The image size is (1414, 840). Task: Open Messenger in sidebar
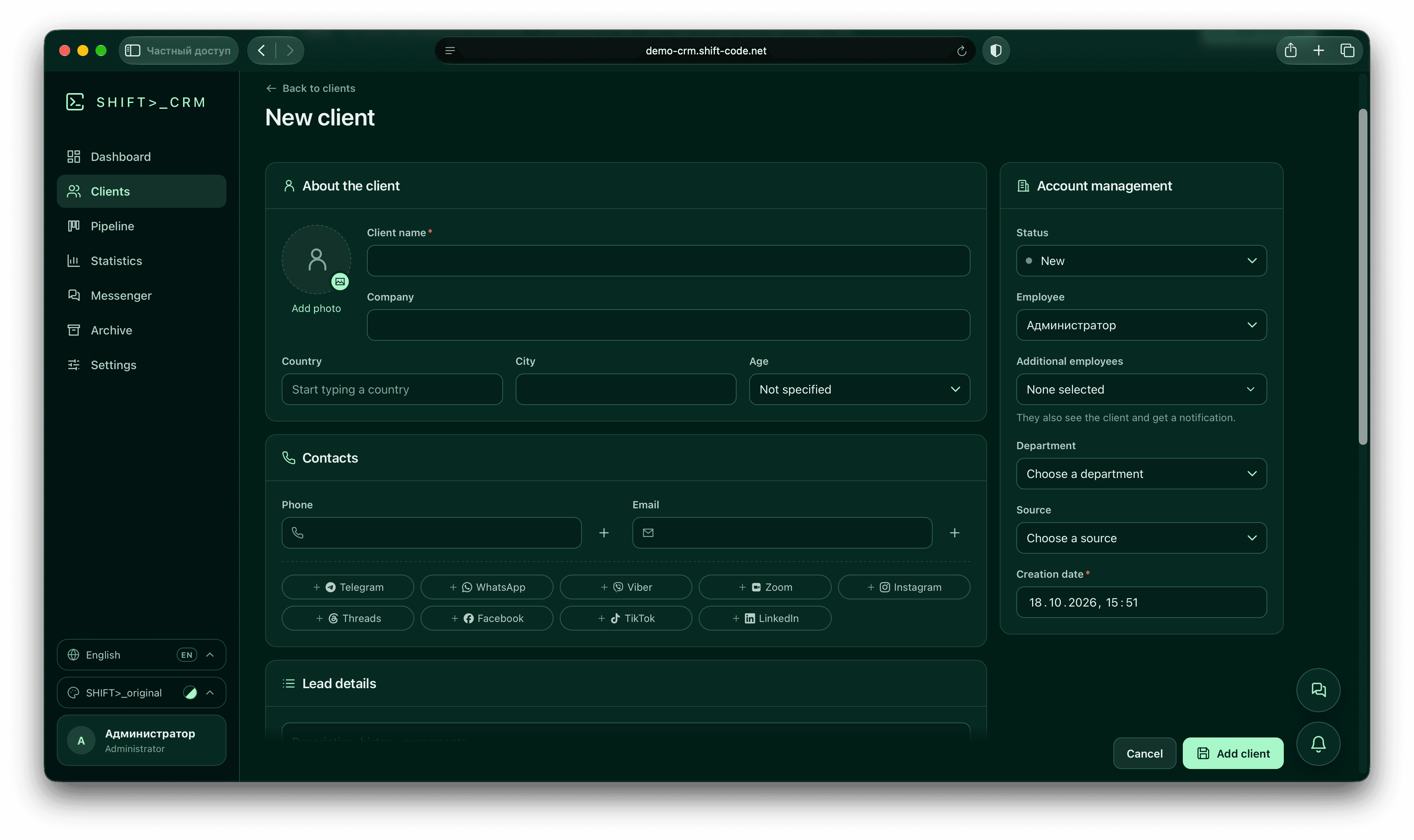point(141,295)
